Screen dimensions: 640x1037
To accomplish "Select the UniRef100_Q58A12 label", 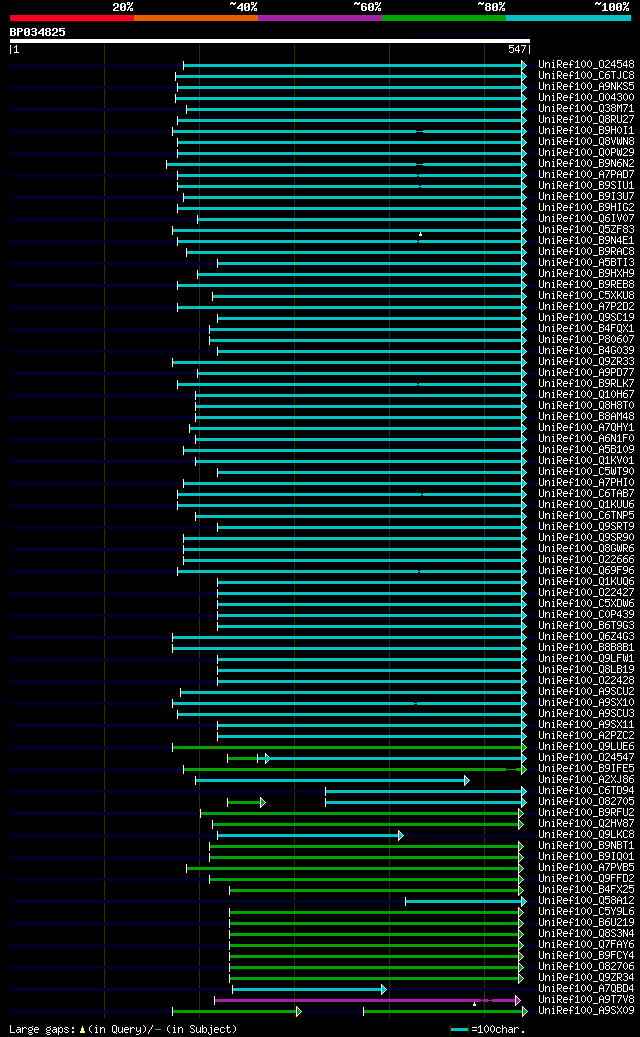I will (586, 901).
